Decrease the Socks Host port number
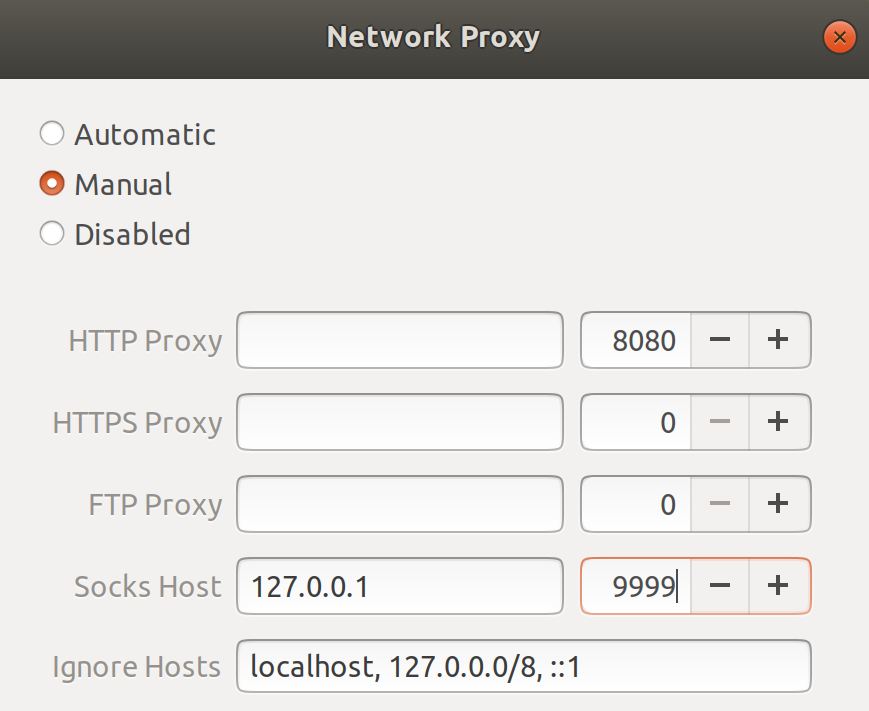This screenshot has height=711, width=869. [x=719, y=586]
